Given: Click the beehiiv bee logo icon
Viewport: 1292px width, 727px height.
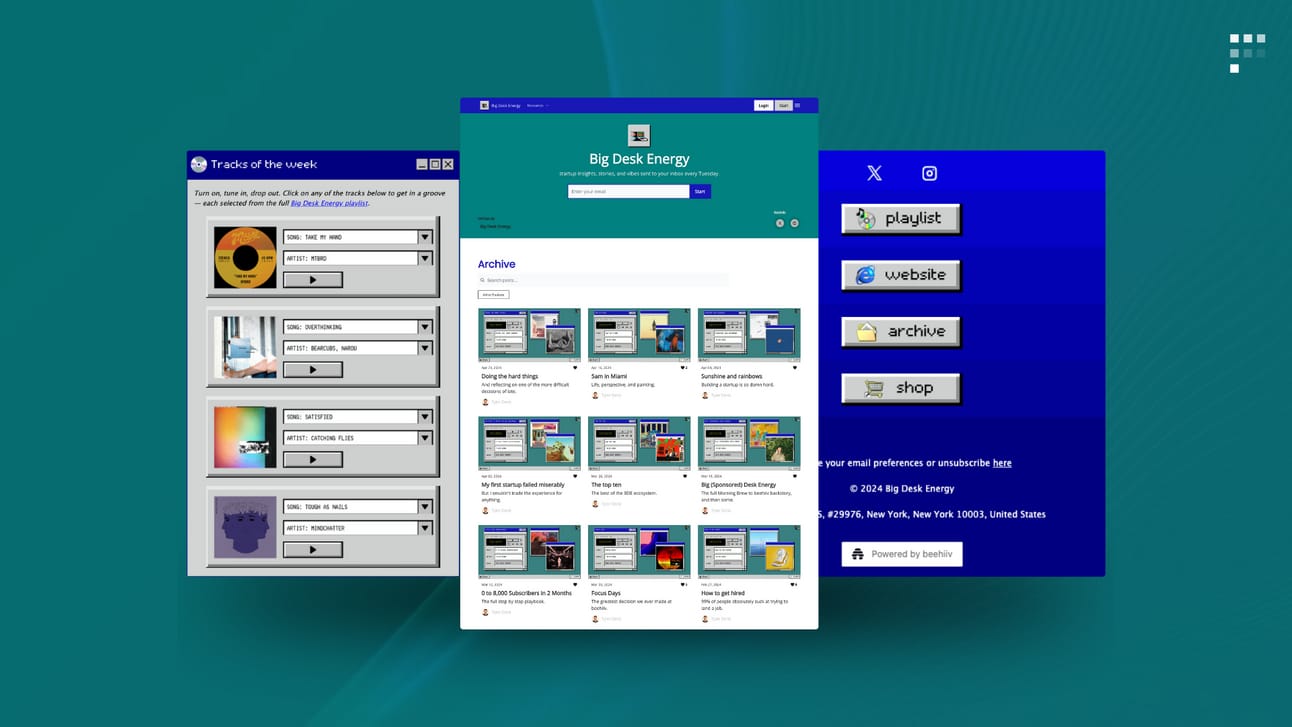Looking at the screenshot, I should [857, 554].
